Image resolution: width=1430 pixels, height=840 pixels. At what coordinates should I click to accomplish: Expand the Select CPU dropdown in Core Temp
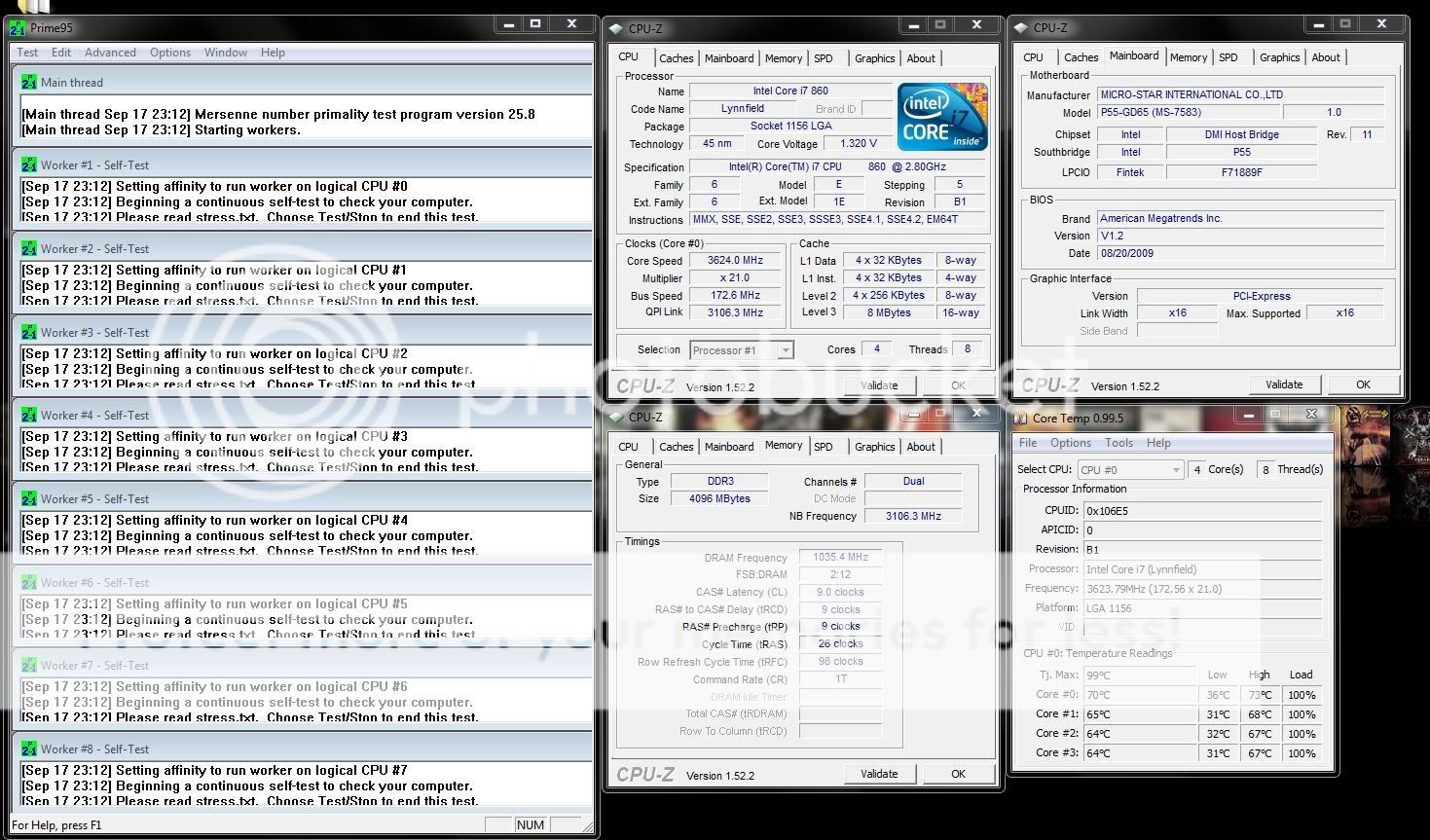(x=1176, y=469)
